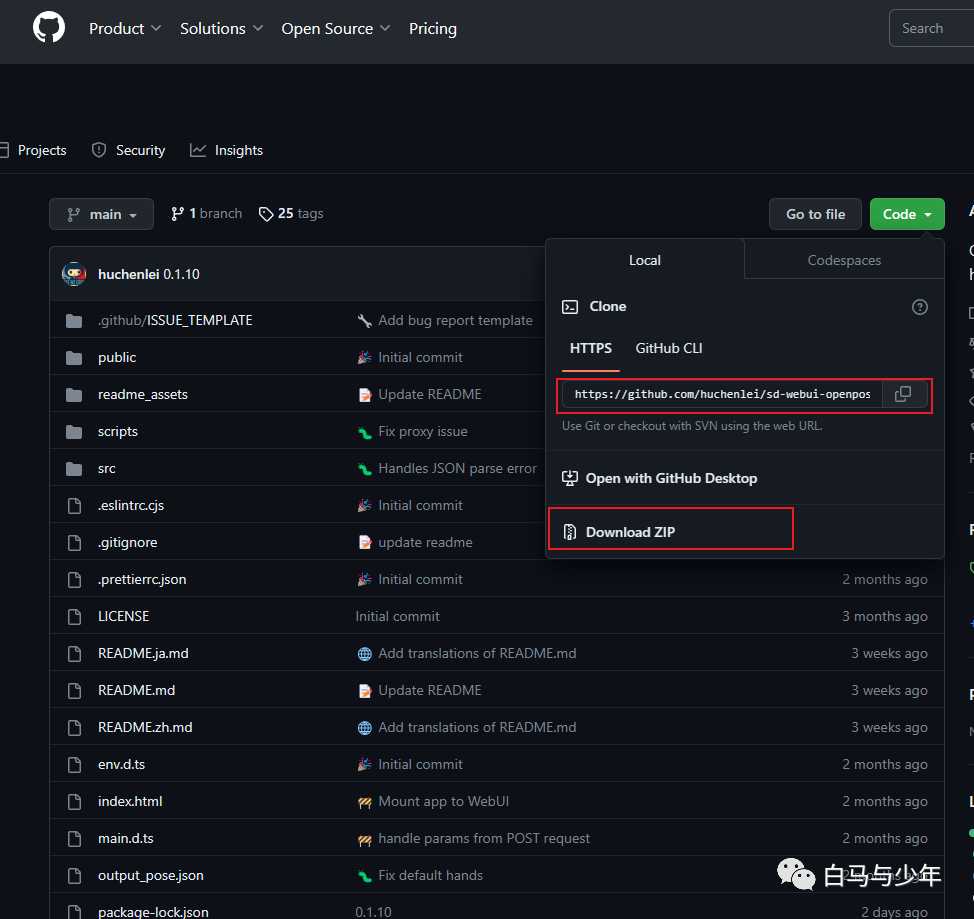Open the src folder
Image resolution: width=974 pixels, height=919 pixels.
point(107,469)
